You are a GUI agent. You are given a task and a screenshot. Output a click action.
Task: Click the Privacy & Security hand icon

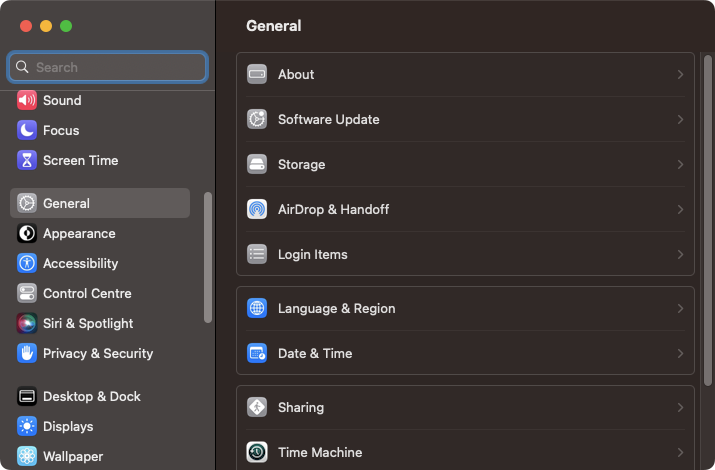click(x=27, y=353)
